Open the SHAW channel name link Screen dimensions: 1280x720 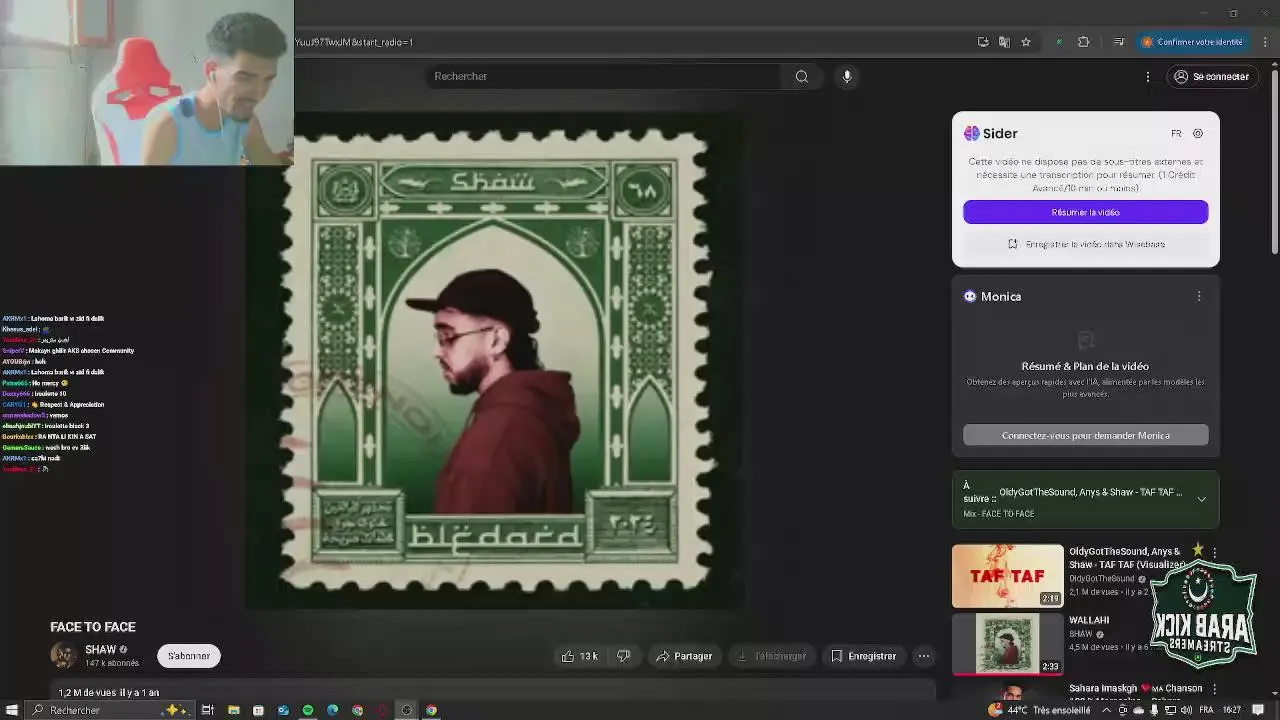pos(100,650)
